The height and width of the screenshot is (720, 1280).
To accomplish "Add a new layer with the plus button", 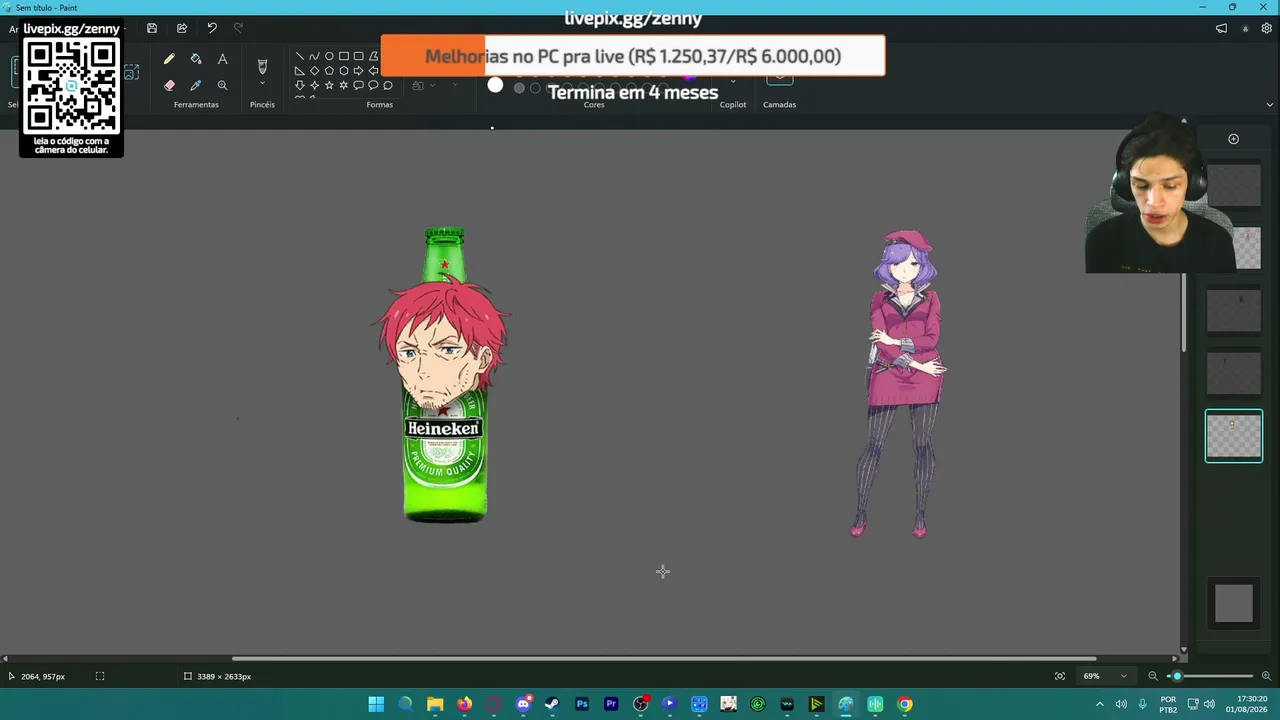I will tap(1233, 139).
